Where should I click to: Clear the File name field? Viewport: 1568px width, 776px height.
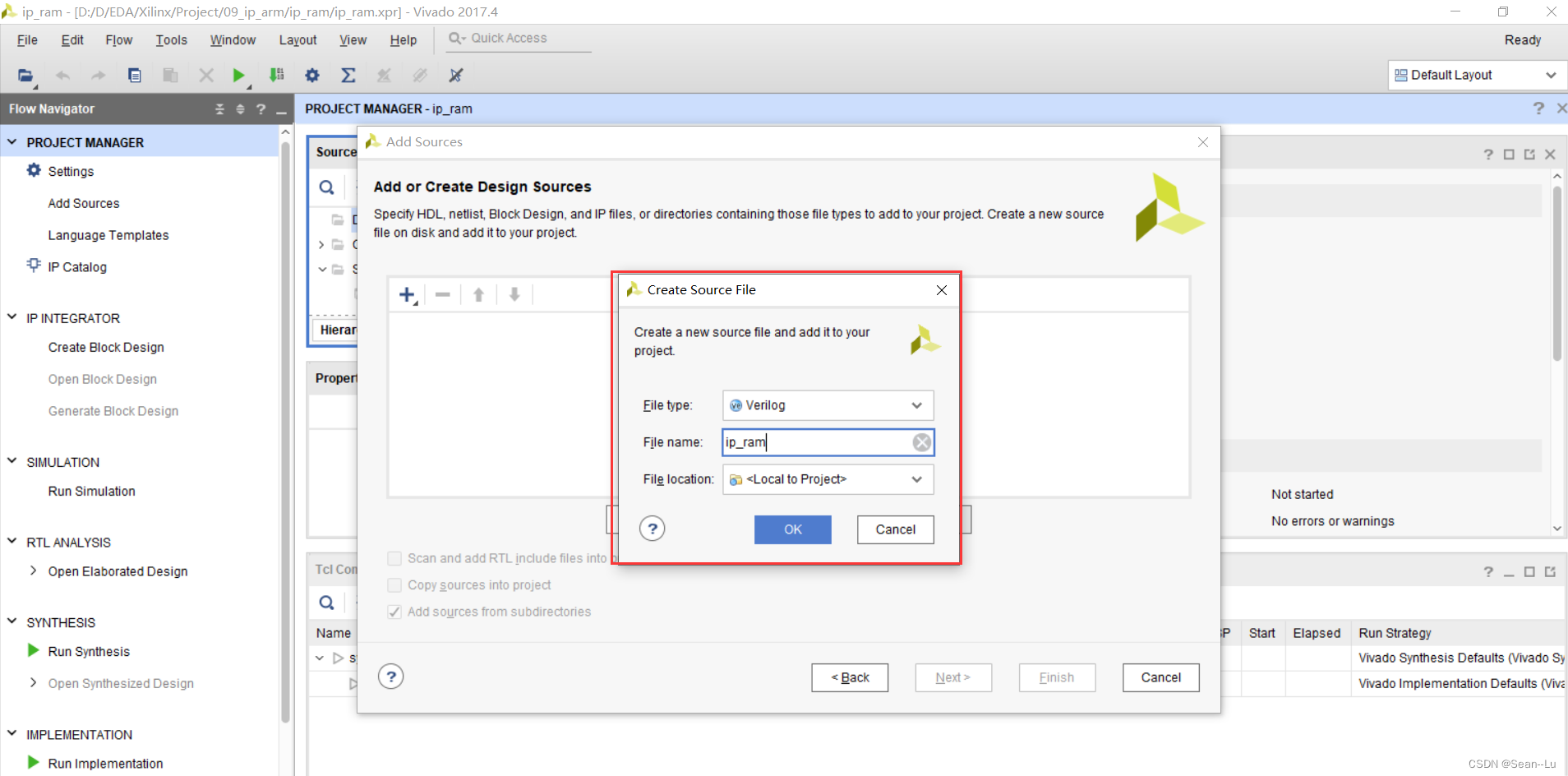[x=922, y=442]
